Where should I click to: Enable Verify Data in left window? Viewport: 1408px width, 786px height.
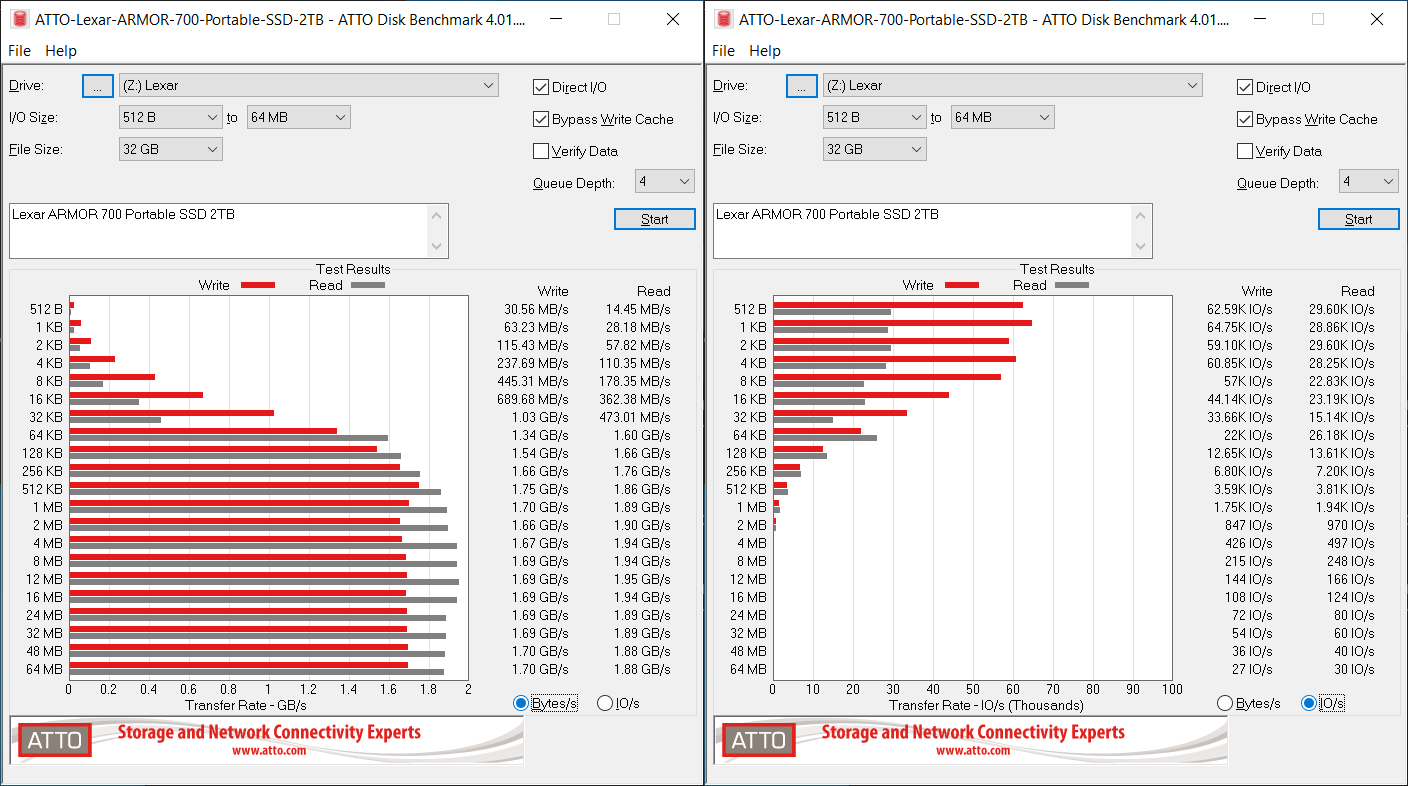click(541, 151)
